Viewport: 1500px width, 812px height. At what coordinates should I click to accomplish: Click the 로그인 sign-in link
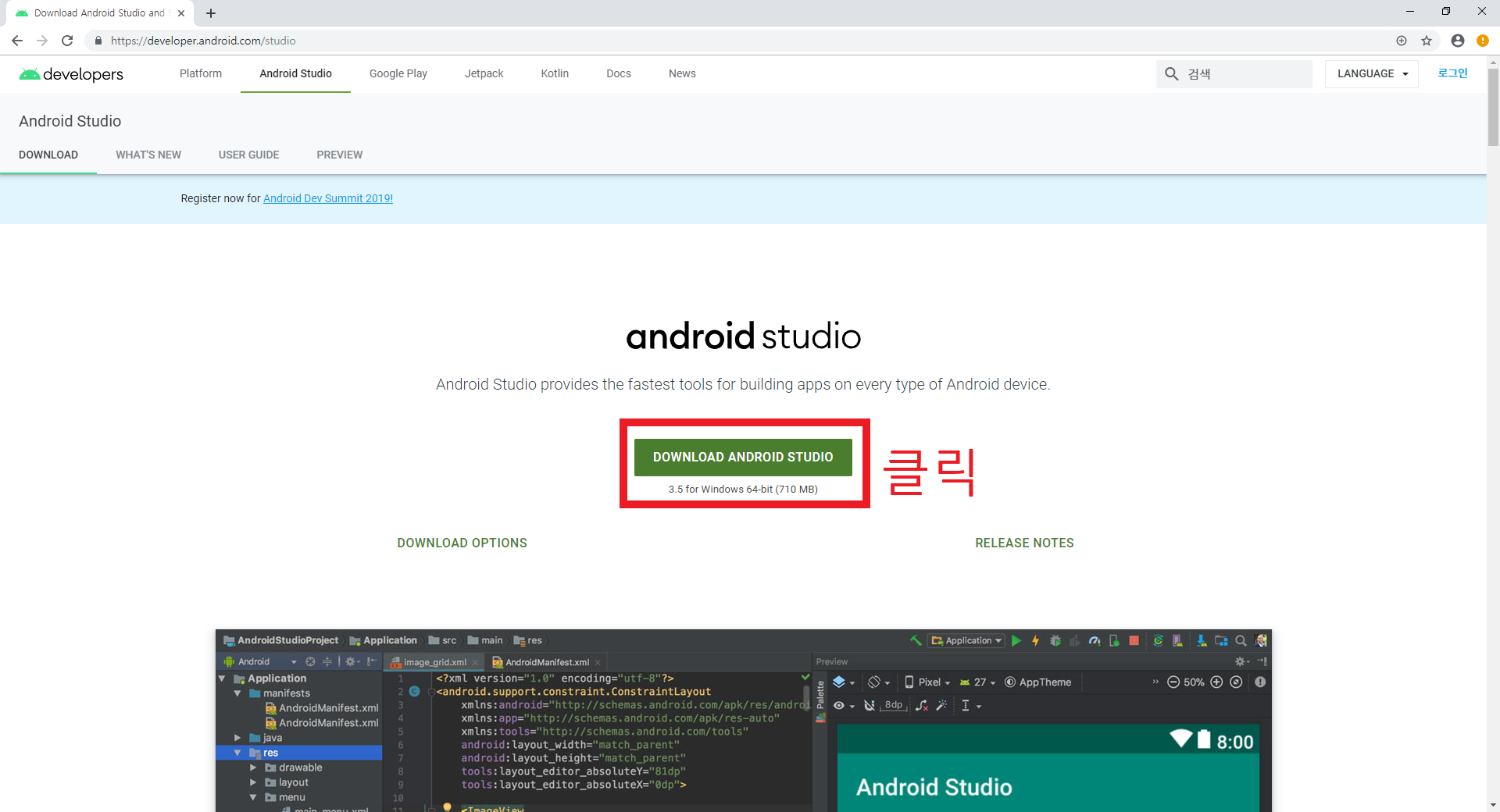pos(1452,73)
